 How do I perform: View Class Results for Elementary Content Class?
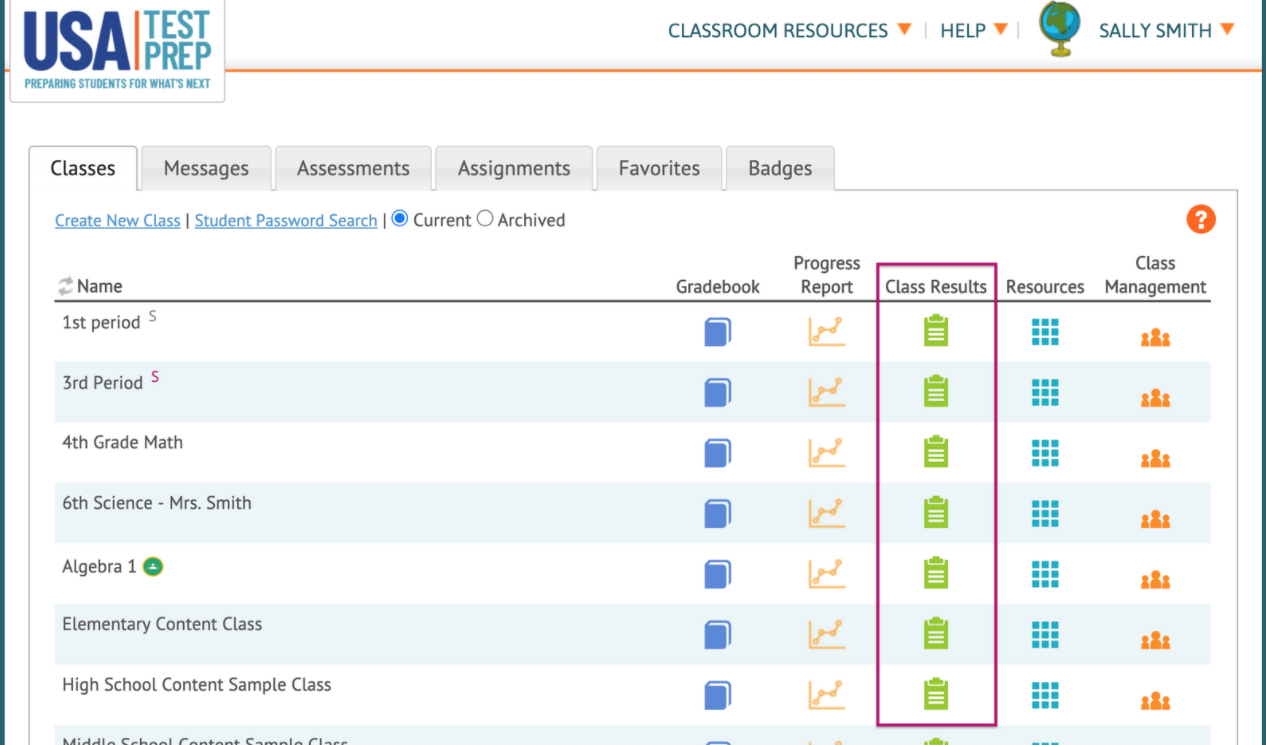point(936,634)
